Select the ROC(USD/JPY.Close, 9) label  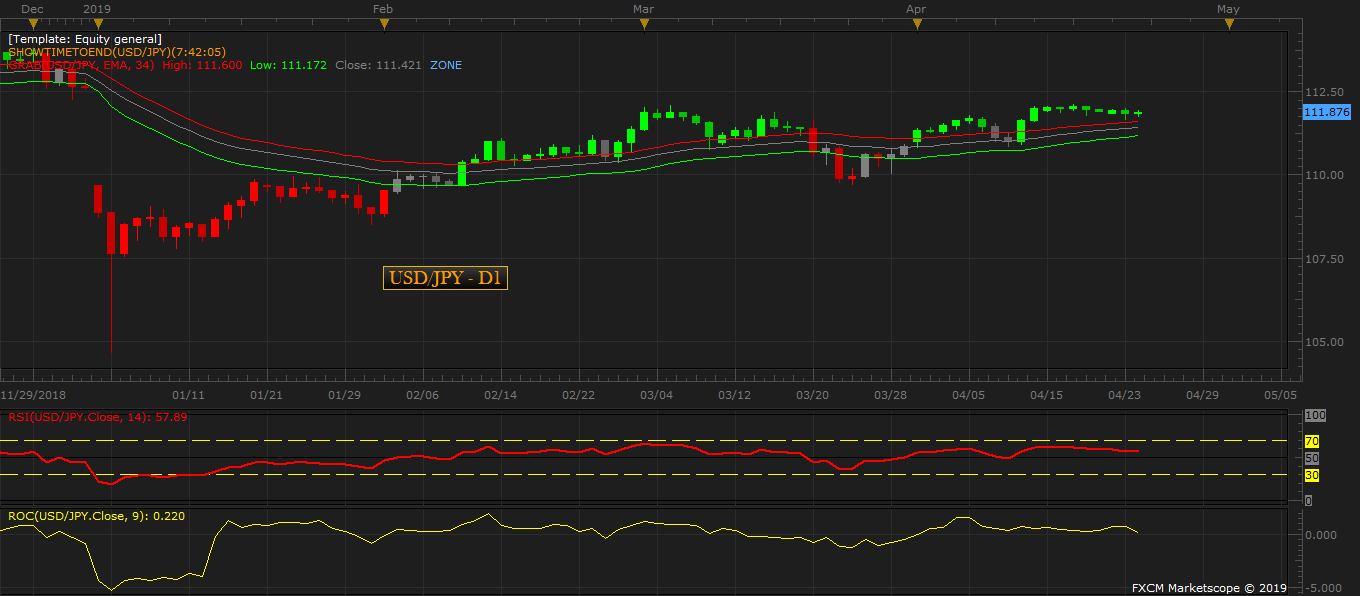(96, 516)
